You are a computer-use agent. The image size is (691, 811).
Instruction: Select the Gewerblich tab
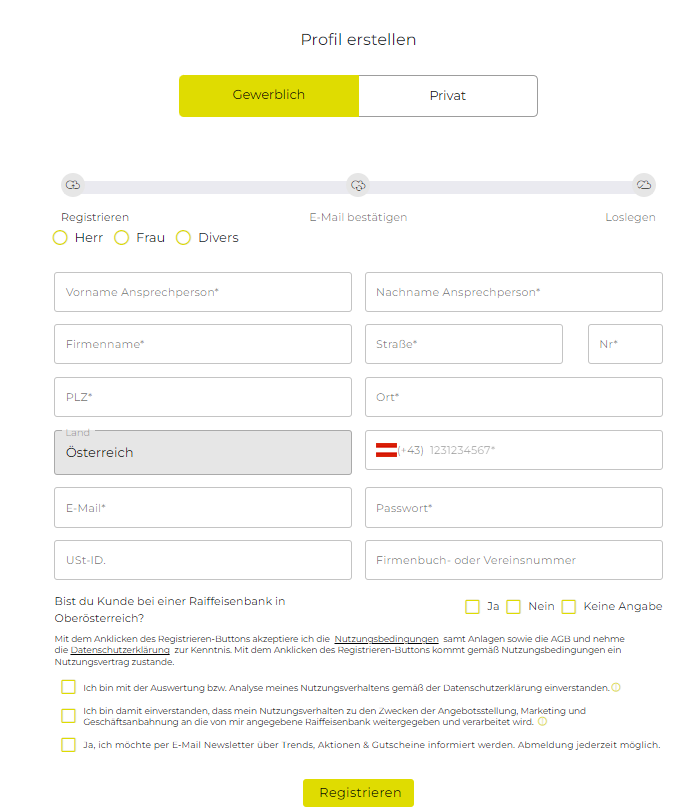point(269,96)
